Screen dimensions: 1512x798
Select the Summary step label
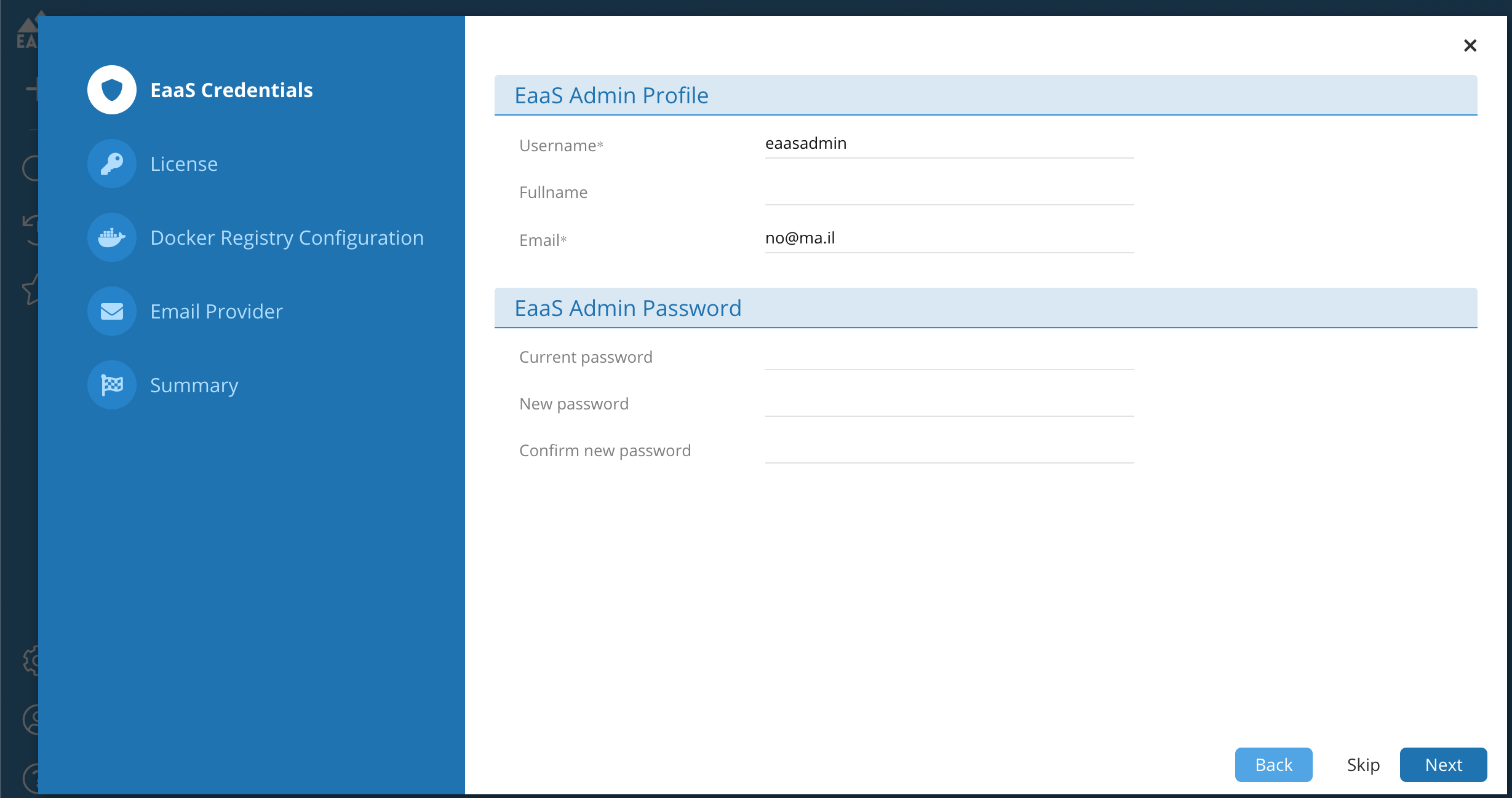194,385
